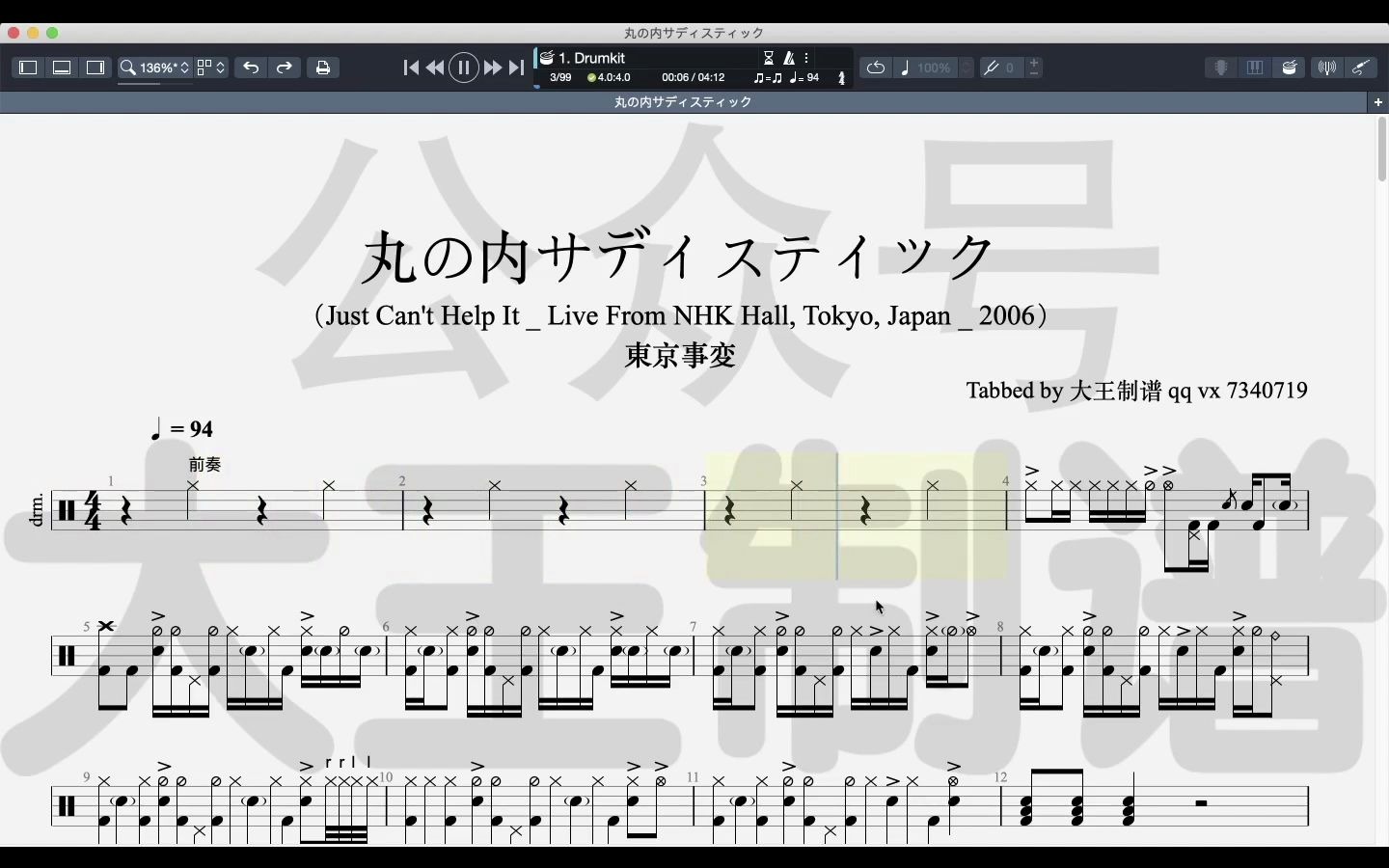1389x868 pixels.
Task: Click the vertical scrollbar thumb
Action: click(x=1381, y=148)
